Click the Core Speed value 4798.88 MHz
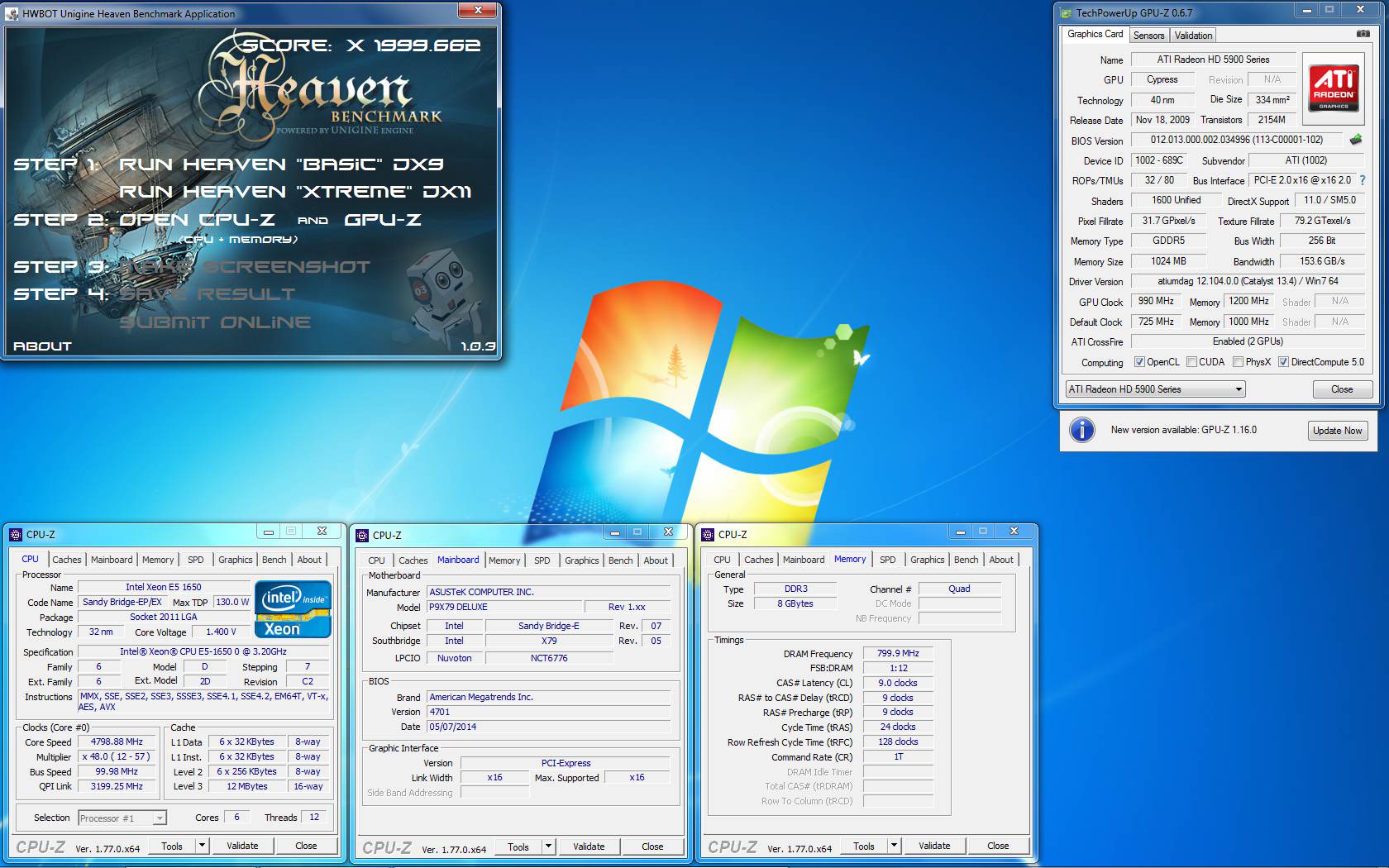 click(x=117, y=742)
